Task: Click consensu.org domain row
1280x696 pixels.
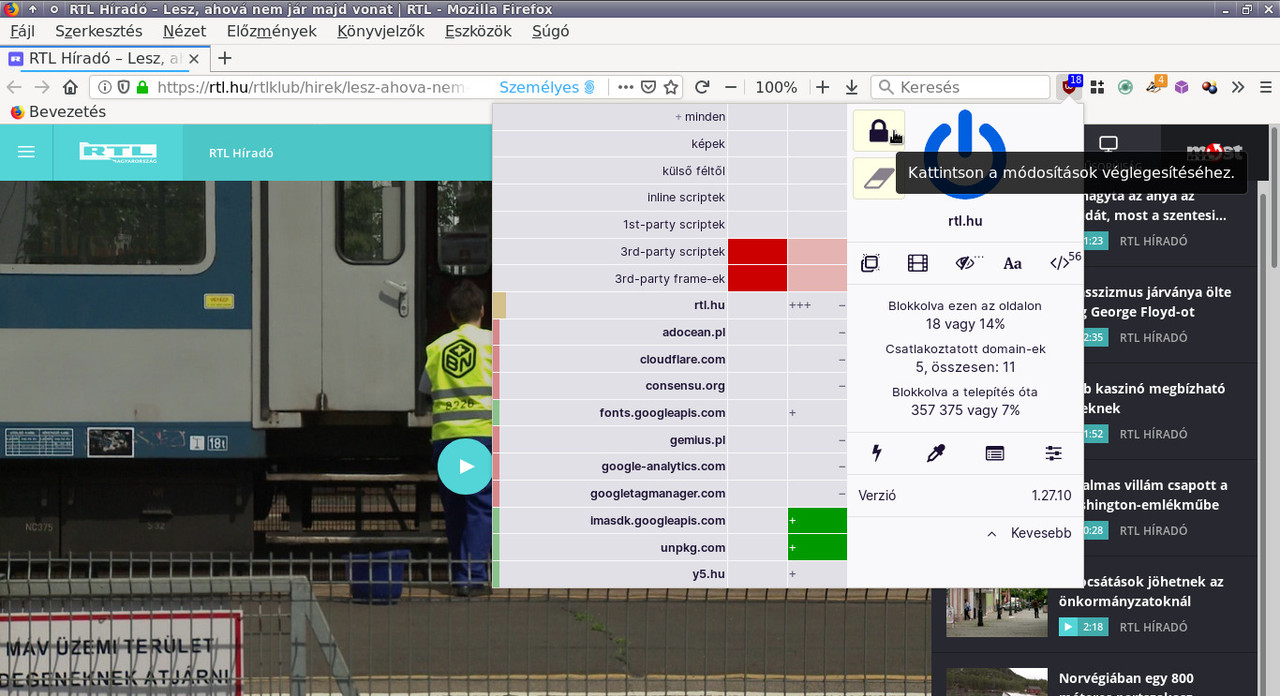Action: [611, 385]
